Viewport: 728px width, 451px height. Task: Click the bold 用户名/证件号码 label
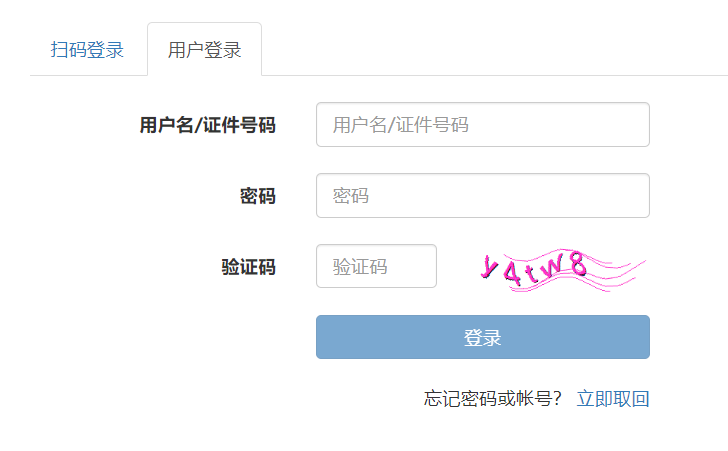[x=207, y=125]
